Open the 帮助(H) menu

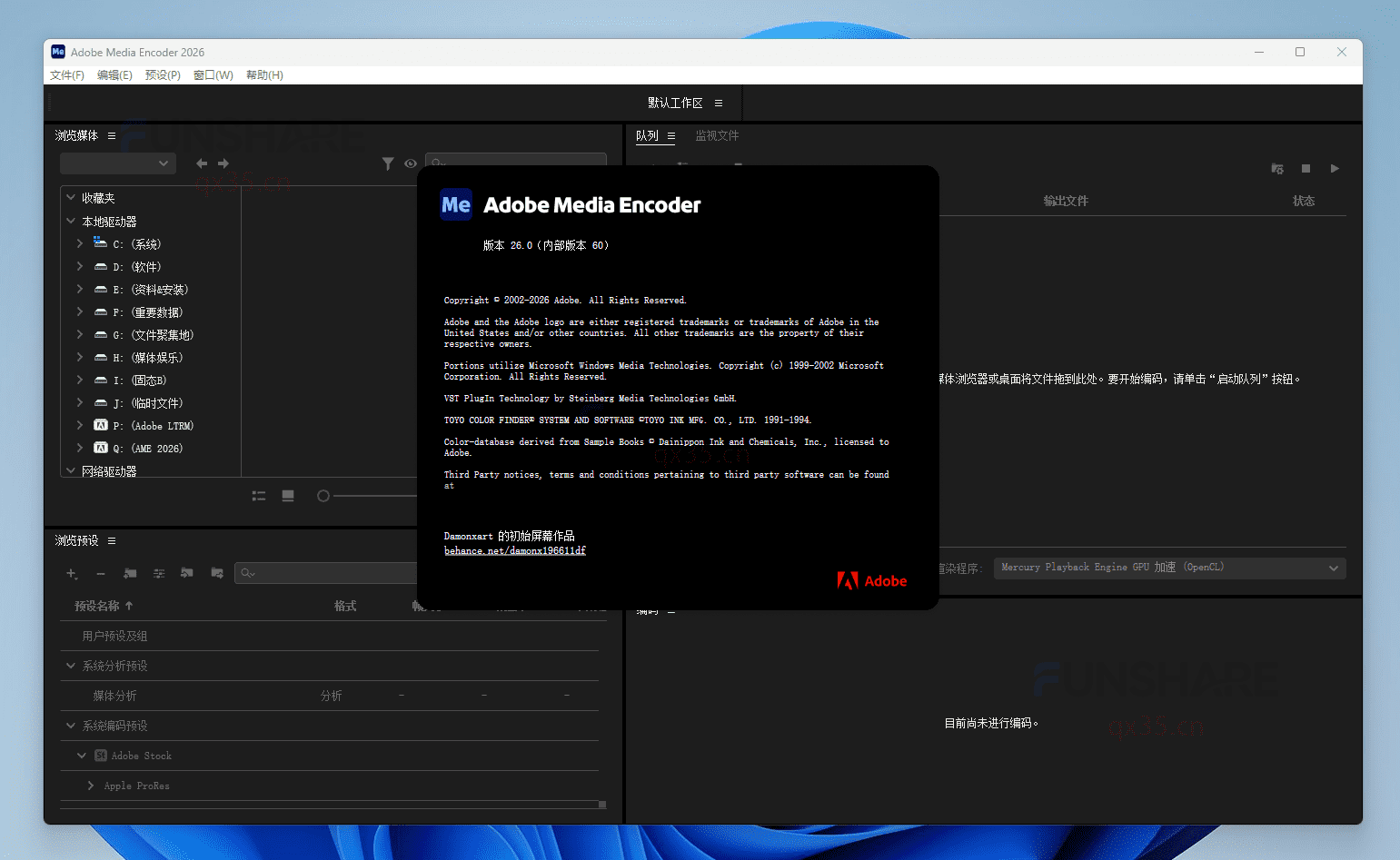point(264,75)
